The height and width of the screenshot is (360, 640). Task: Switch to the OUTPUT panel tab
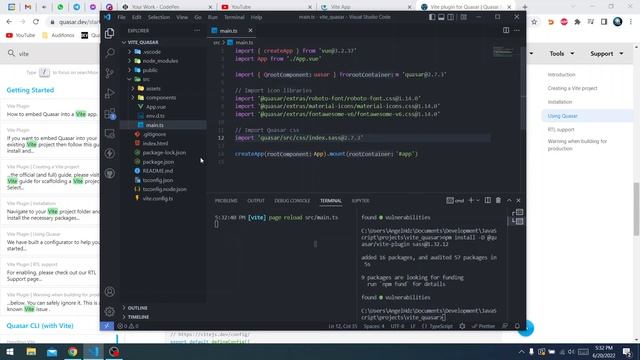[x=256, y=201]
